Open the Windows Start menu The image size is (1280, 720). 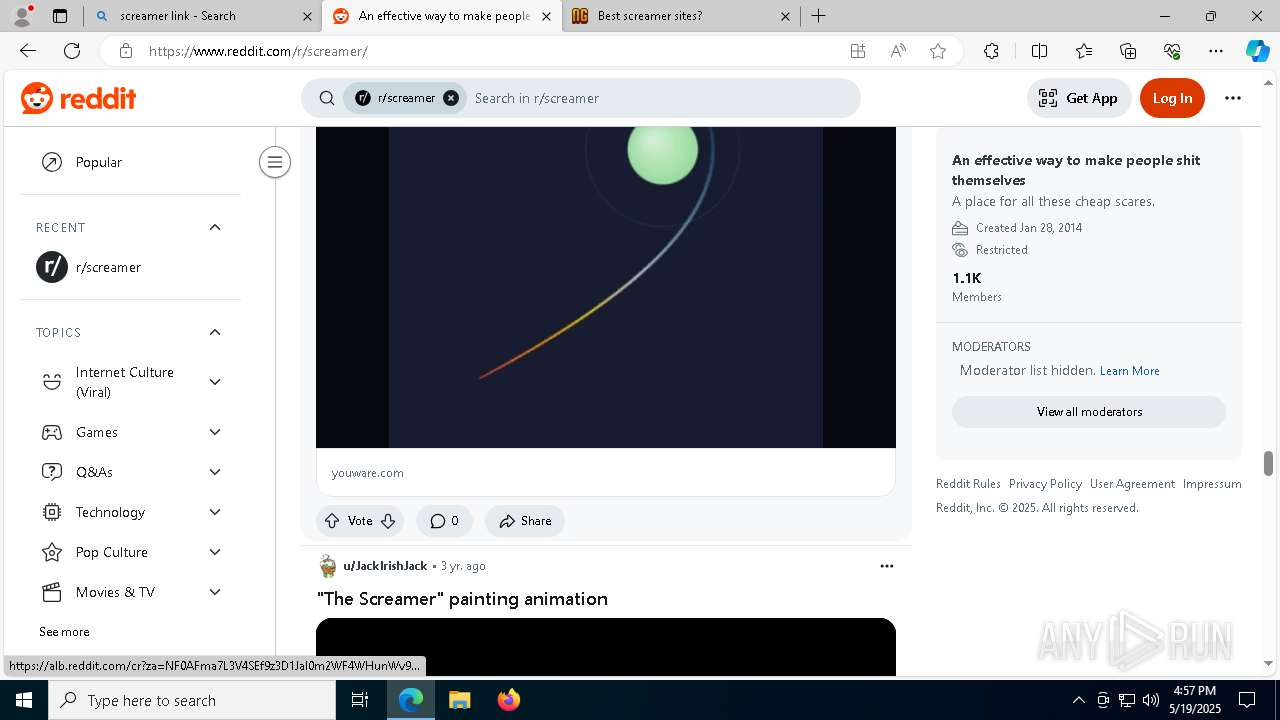[23, 700]
